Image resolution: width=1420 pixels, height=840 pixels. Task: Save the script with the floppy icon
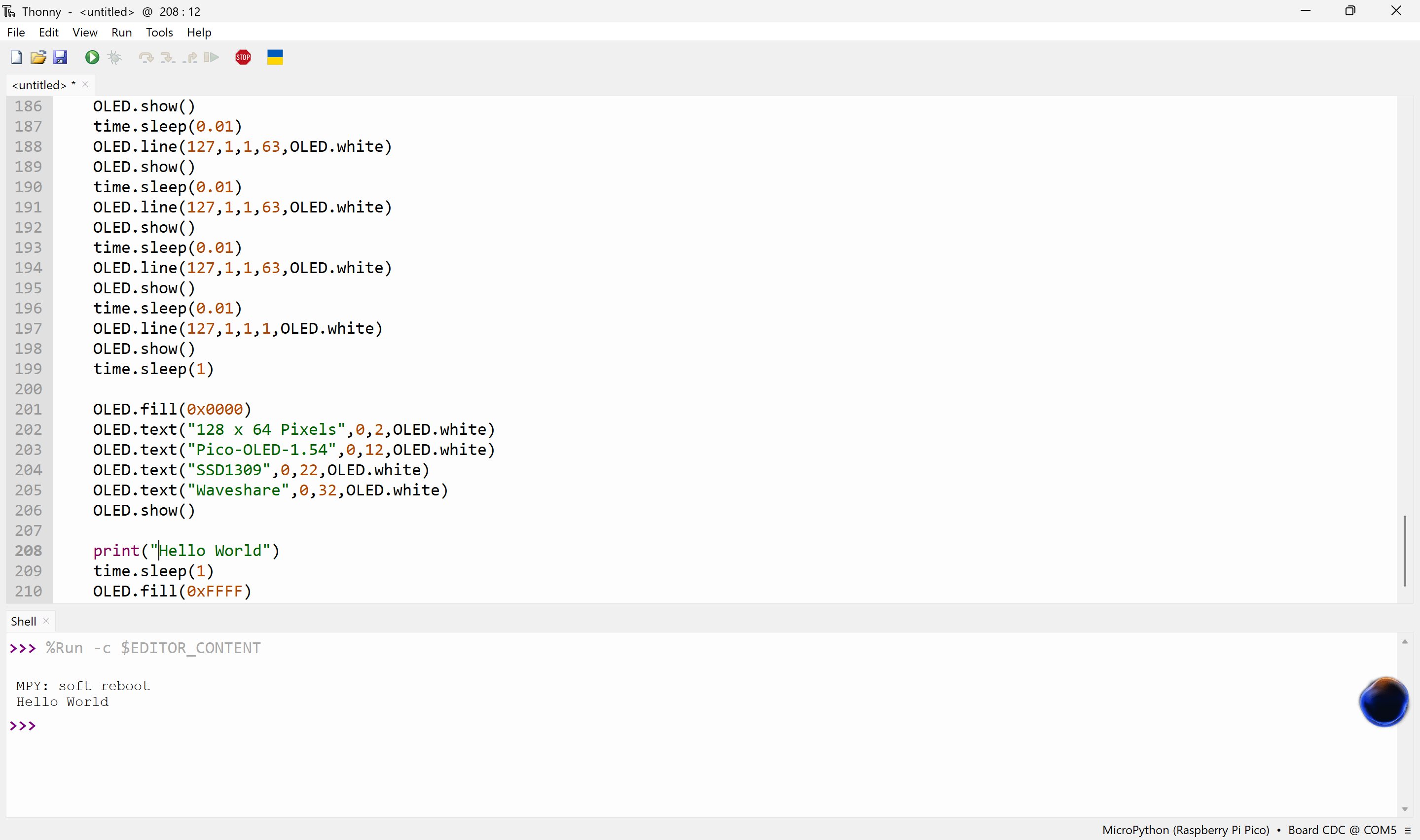click(x=60, y=57)
